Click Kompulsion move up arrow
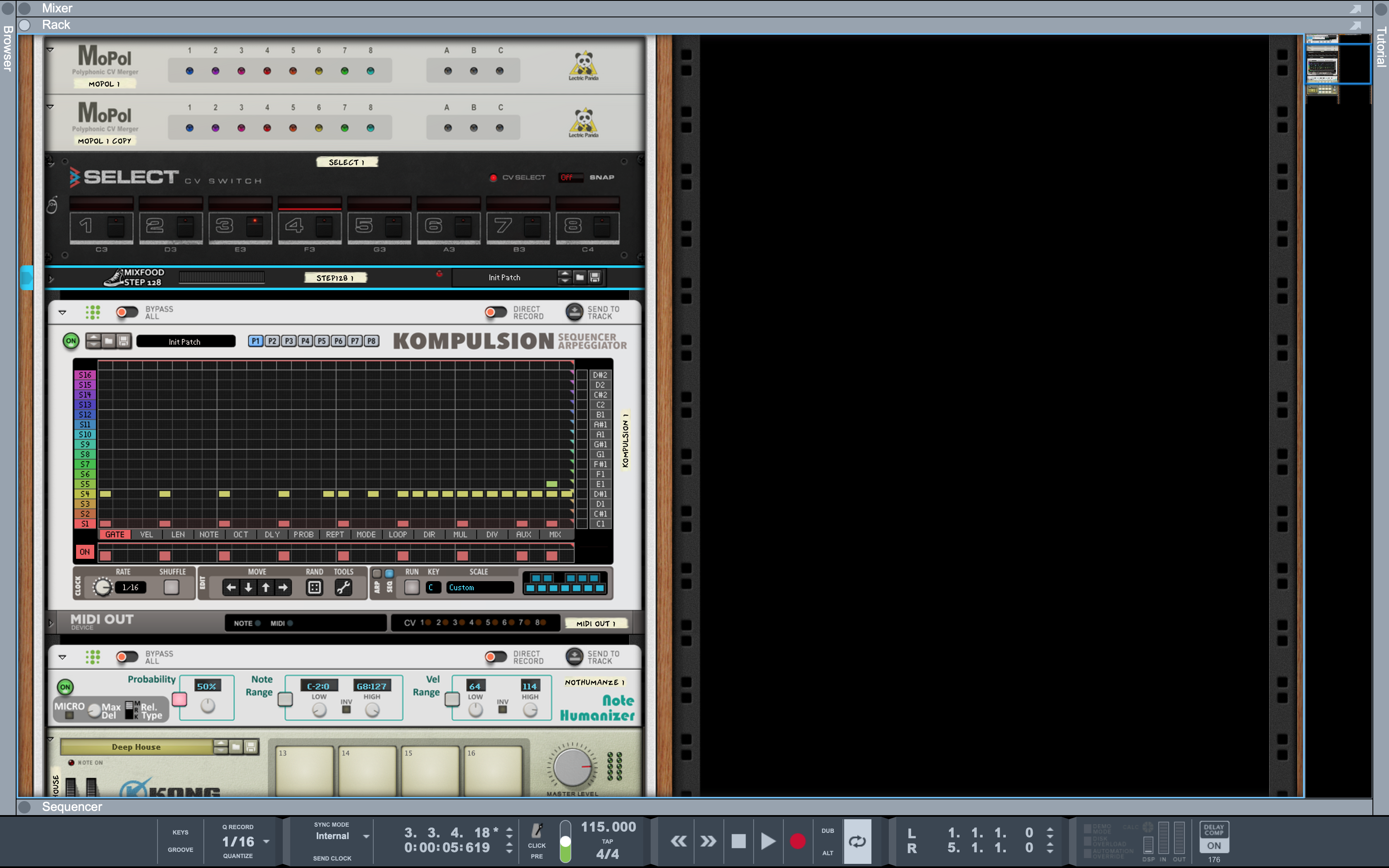Screen dimensions: 1389x868 pyautogui.click(x=266, y=587)
